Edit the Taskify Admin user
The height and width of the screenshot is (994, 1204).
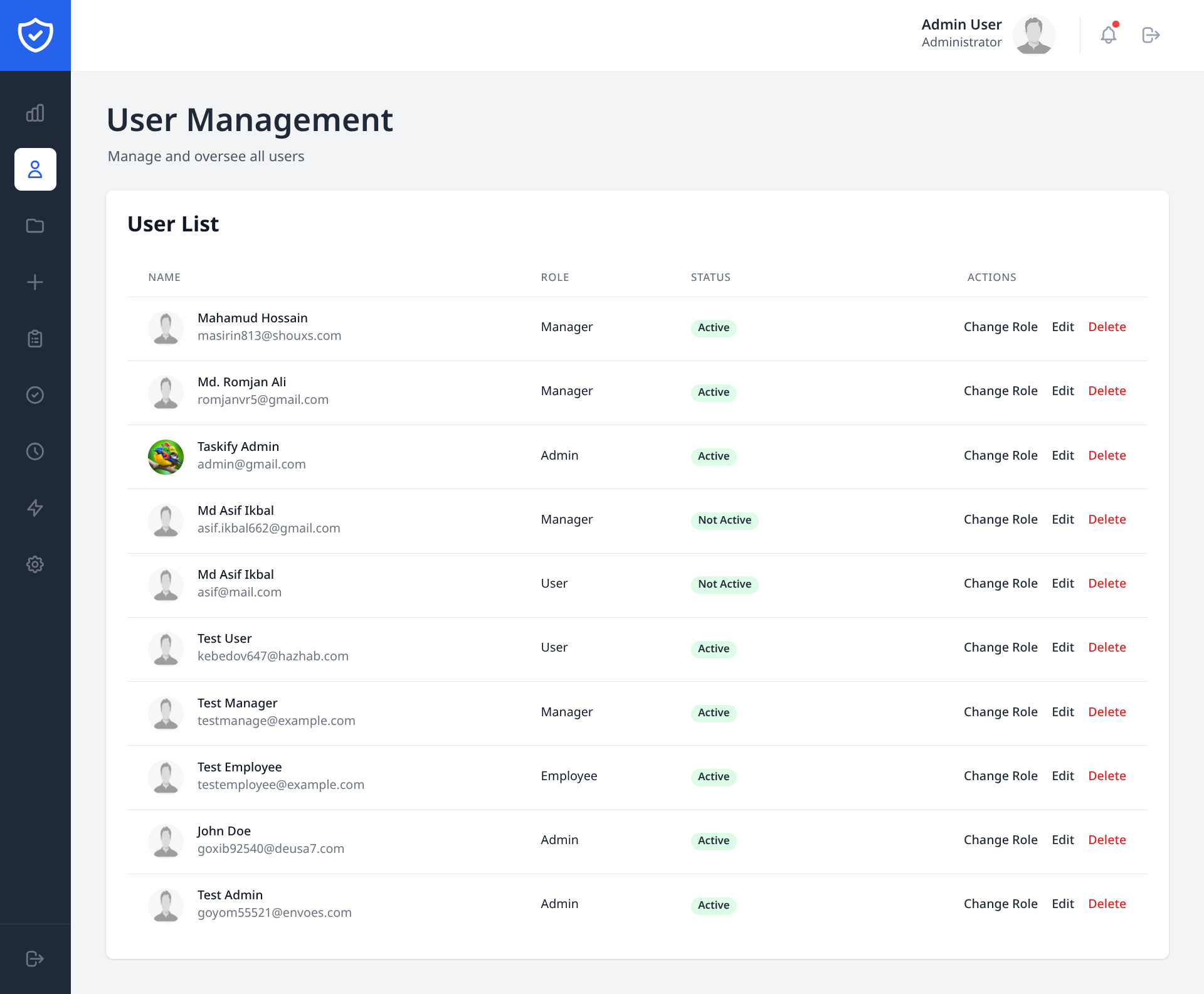point(1062,455)
